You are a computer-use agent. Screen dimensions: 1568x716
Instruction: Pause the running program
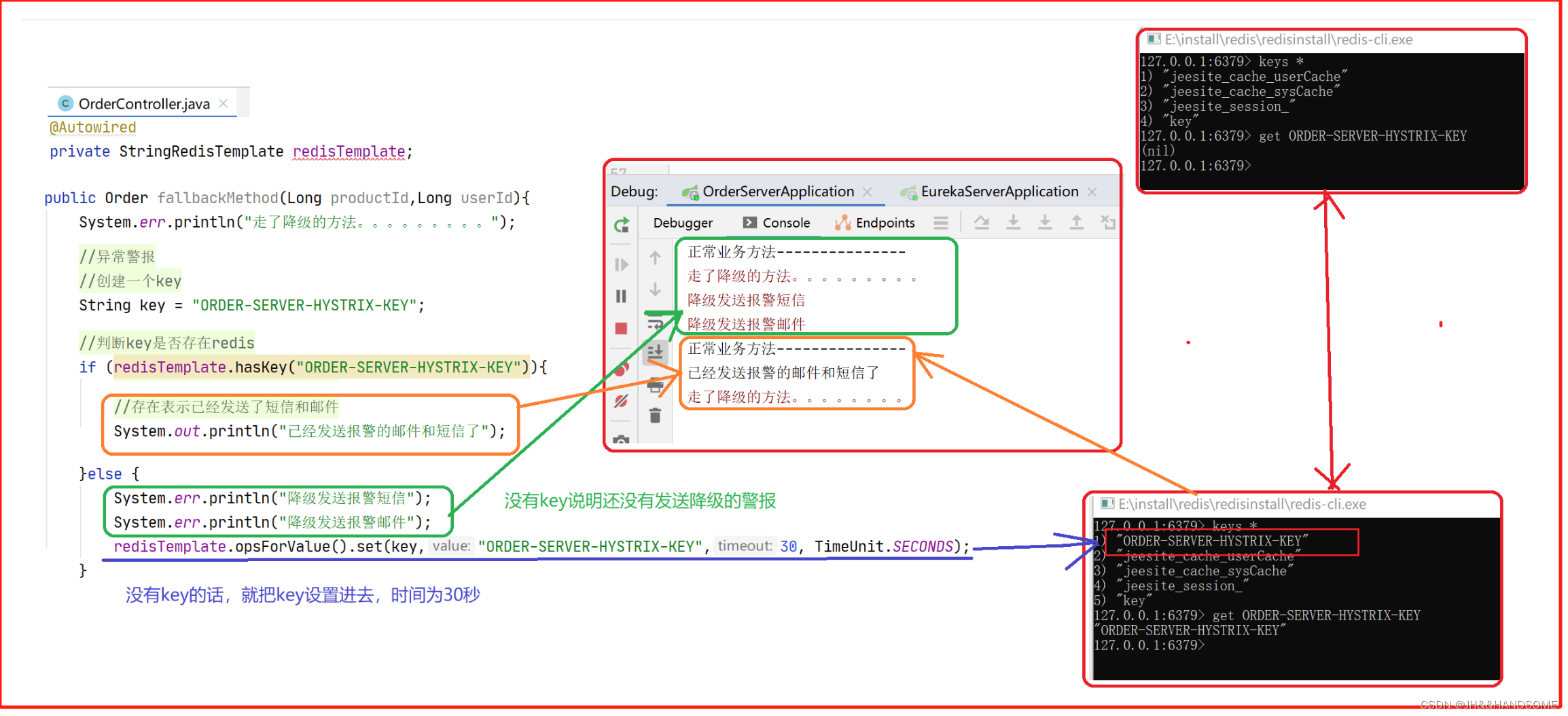622,296
